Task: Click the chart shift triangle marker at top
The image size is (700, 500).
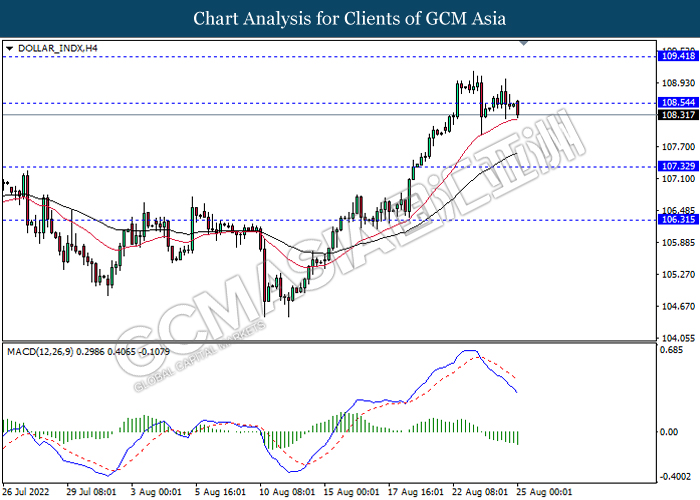Action: coord(524,43)
